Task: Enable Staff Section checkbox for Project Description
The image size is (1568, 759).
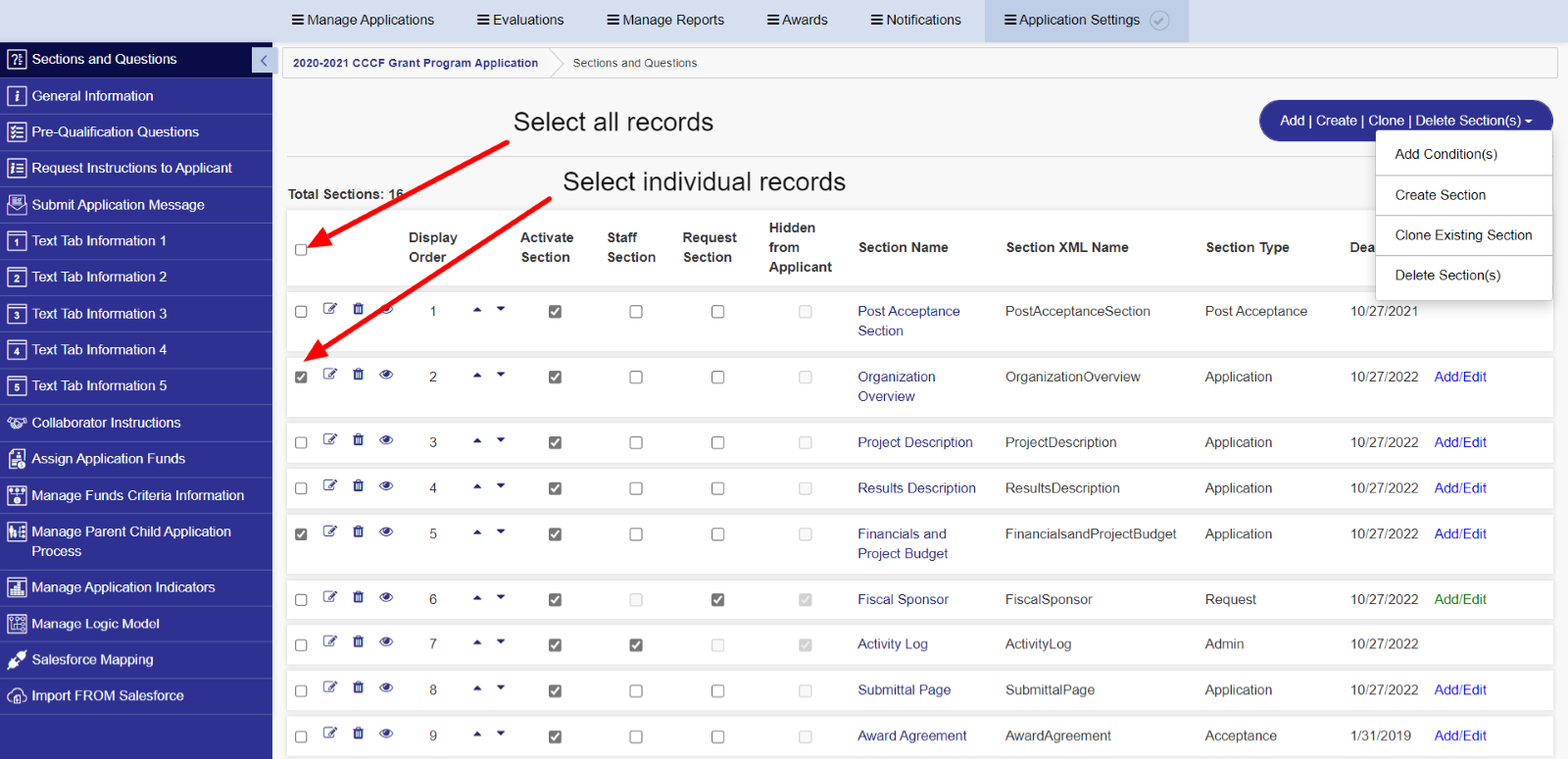Action: coord(636,443)
